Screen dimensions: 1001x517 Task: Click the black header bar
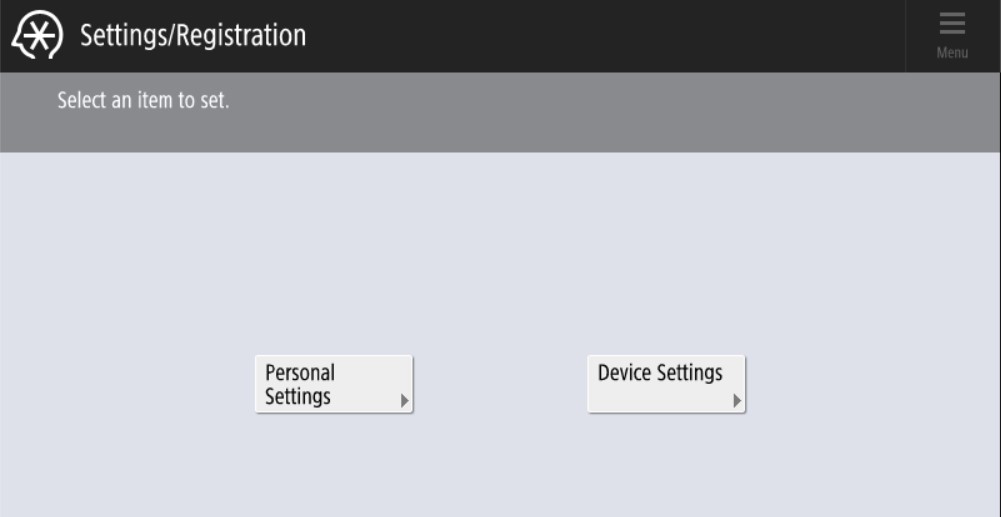point(600,36)
